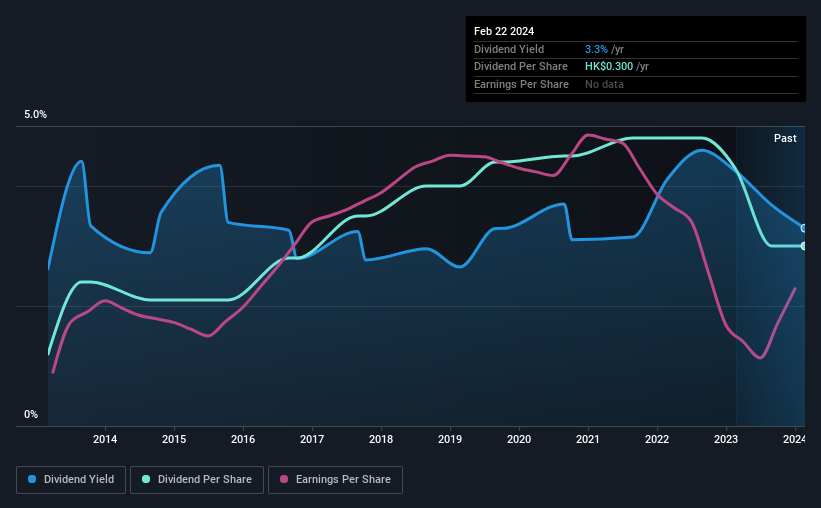The image size is (821, 508).
Task: Click the HK$0.300 dividend per share value
Action: 609,67
